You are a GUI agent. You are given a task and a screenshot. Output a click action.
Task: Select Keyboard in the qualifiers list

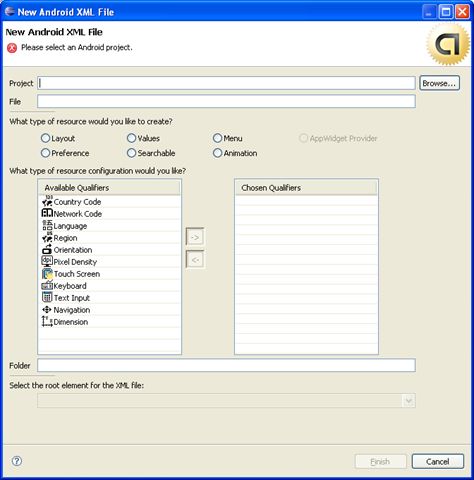110,286
